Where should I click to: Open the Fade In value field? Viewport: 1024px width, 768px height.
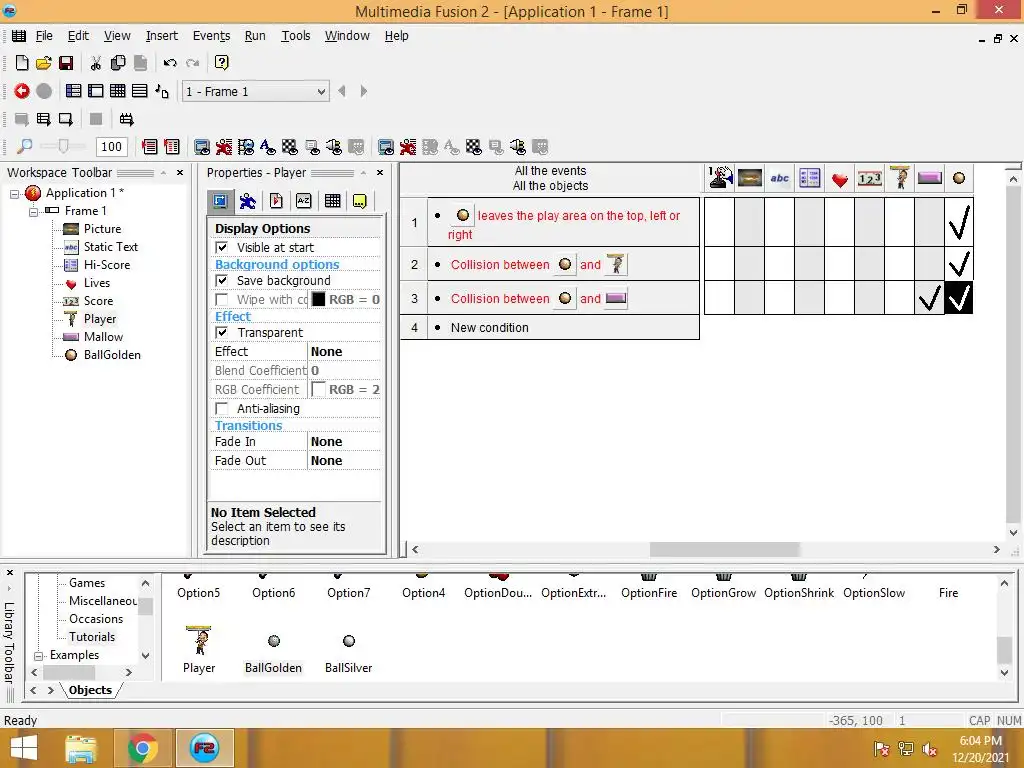344,441
